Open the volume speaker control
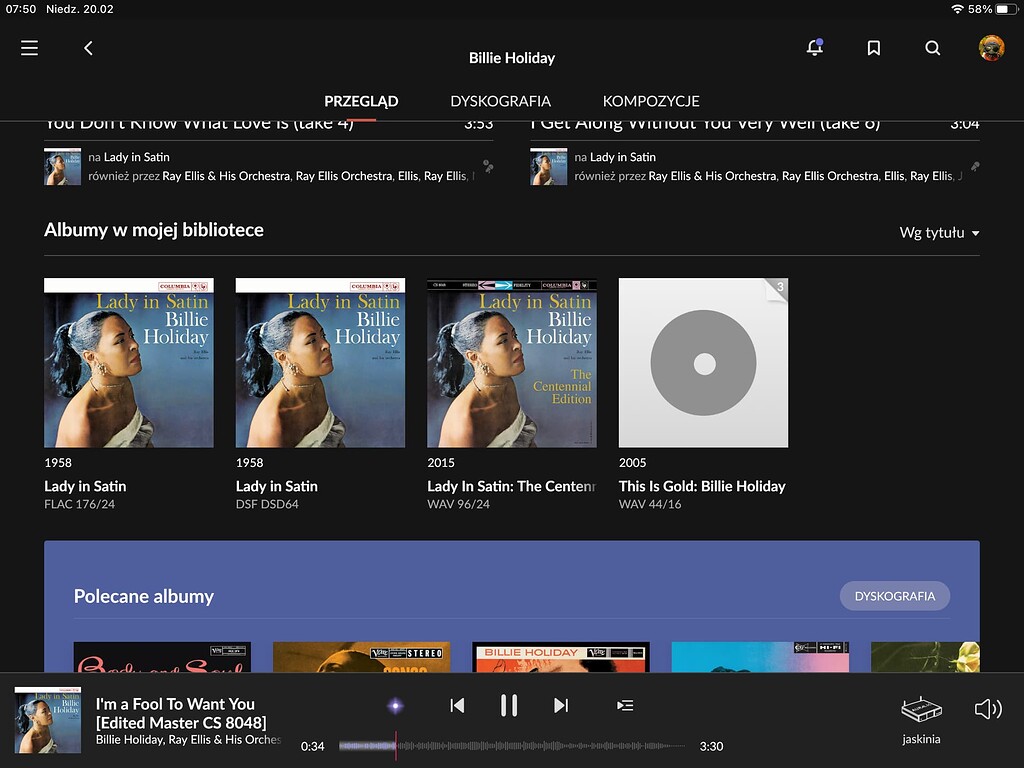The image size is (1024, 768). pyautogui.click(x=987, y=709)
